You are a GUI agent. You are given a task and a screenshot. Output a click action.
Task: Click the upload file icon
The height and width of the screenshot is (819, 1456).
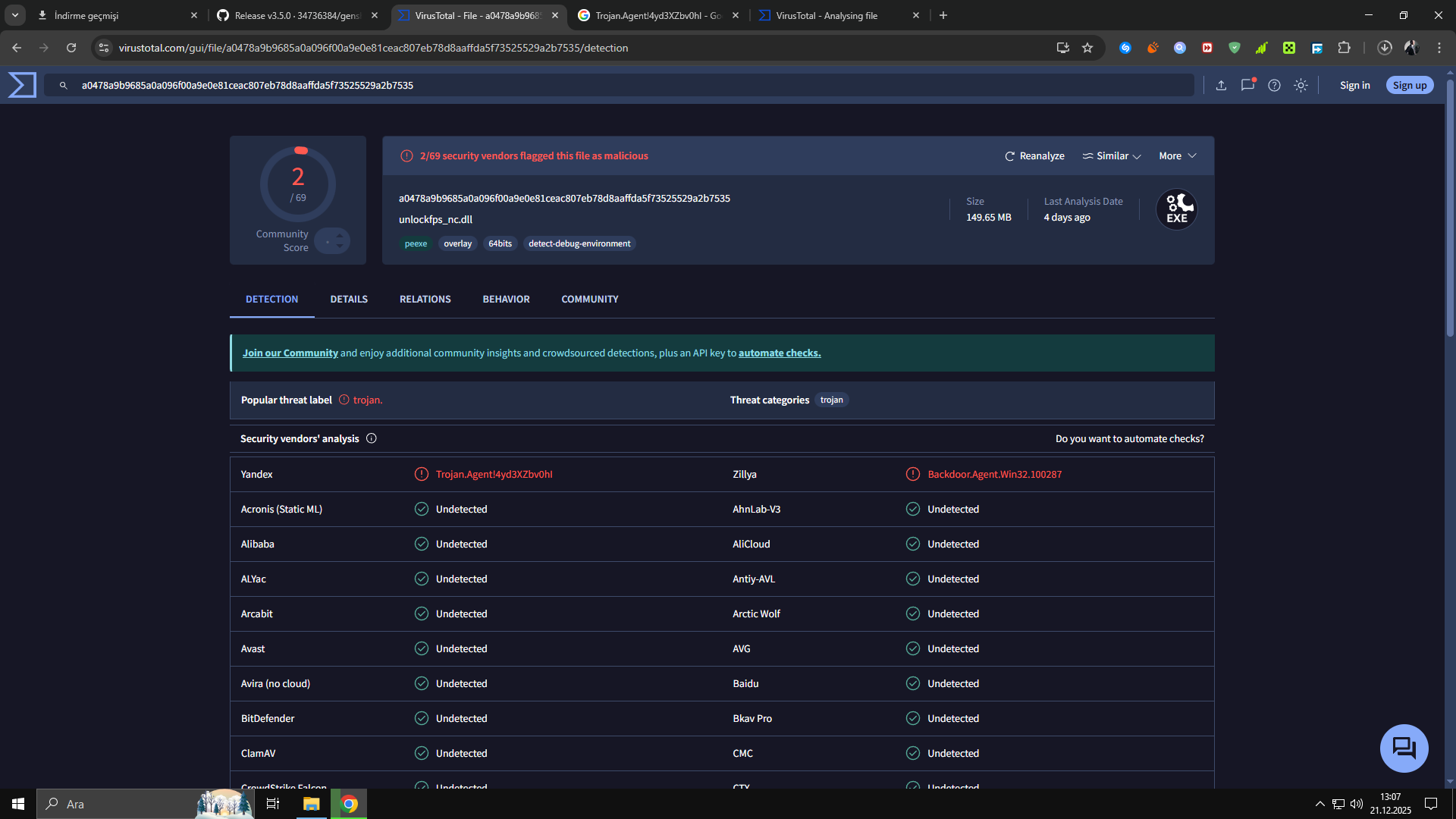point(1221,86)
